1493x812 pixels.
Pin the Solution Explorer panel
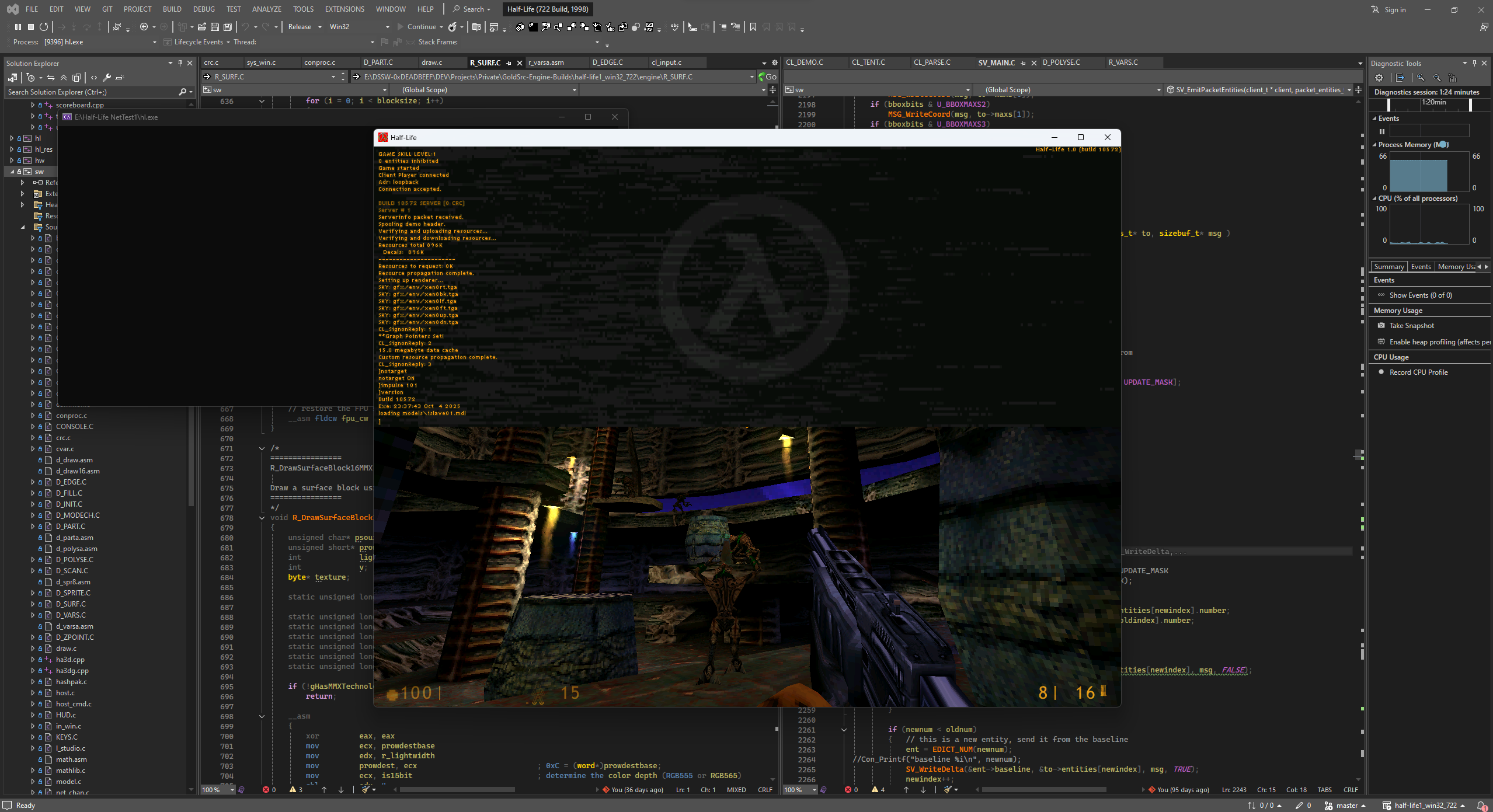click(x=180, y=63)
